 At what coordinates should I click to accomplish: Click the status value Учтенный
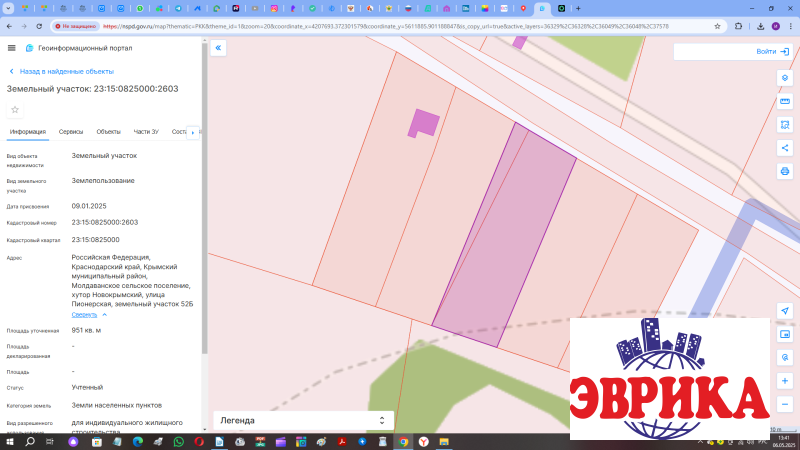[x=87, y=387]
